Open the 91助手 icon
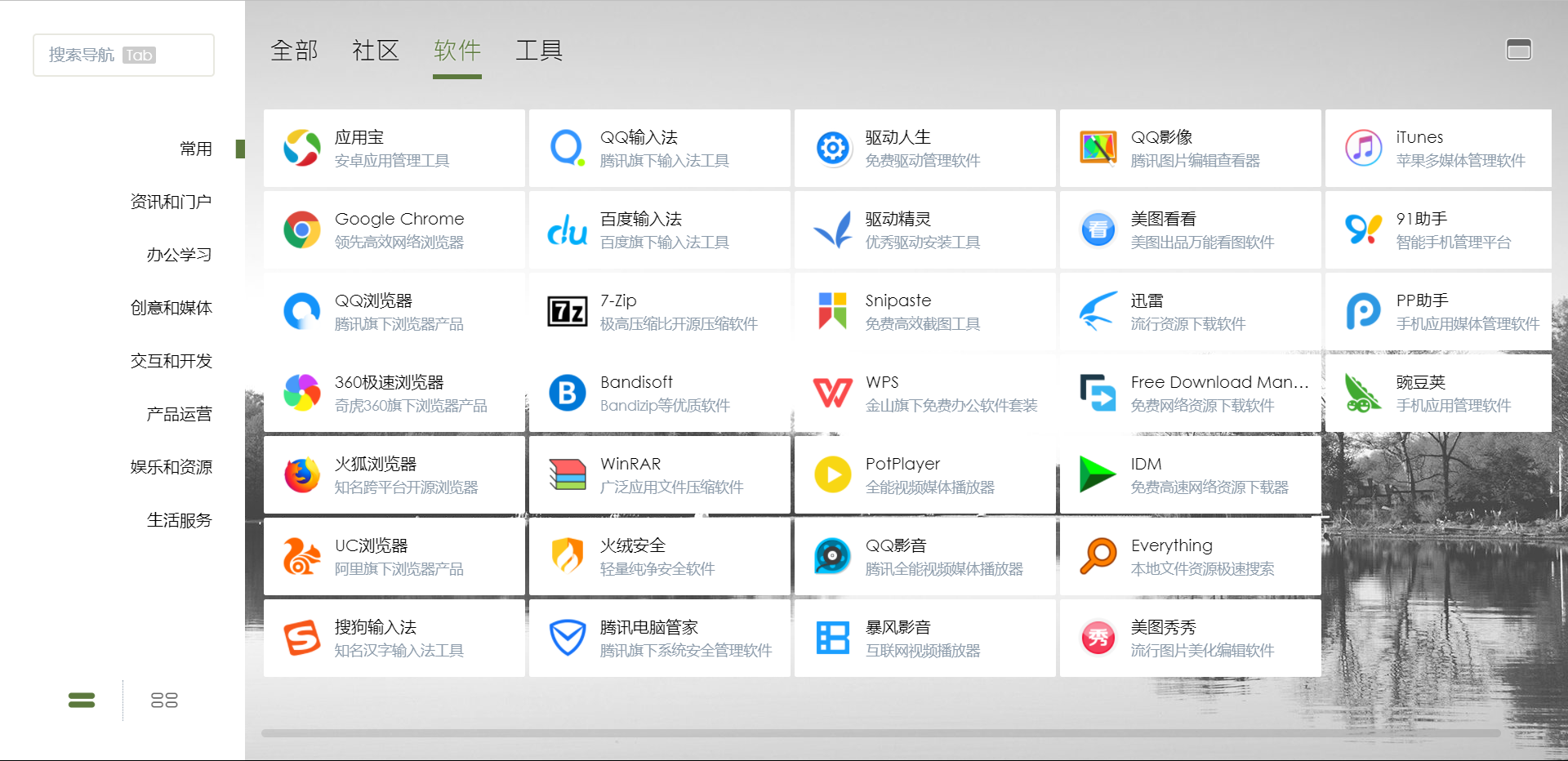The height and width of the screenshot is (761, 1568). [x=1364, y=229]
